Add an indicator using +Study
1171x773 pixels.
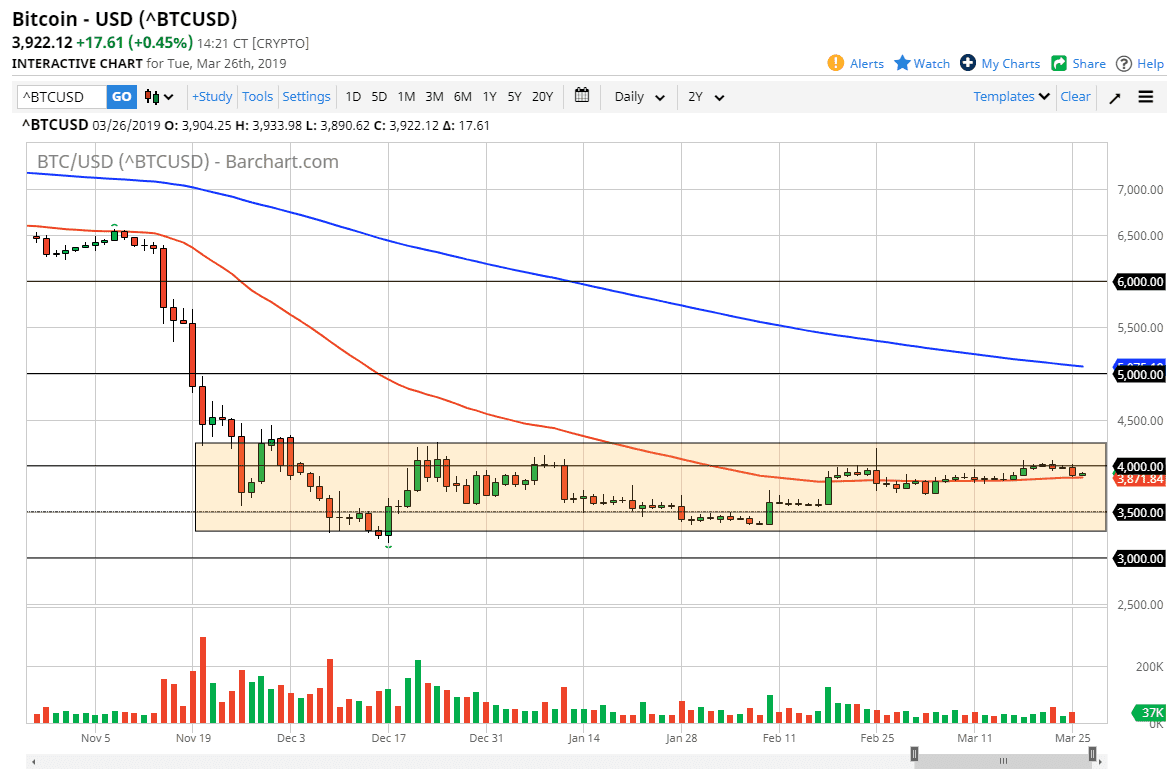pos(211,96)
